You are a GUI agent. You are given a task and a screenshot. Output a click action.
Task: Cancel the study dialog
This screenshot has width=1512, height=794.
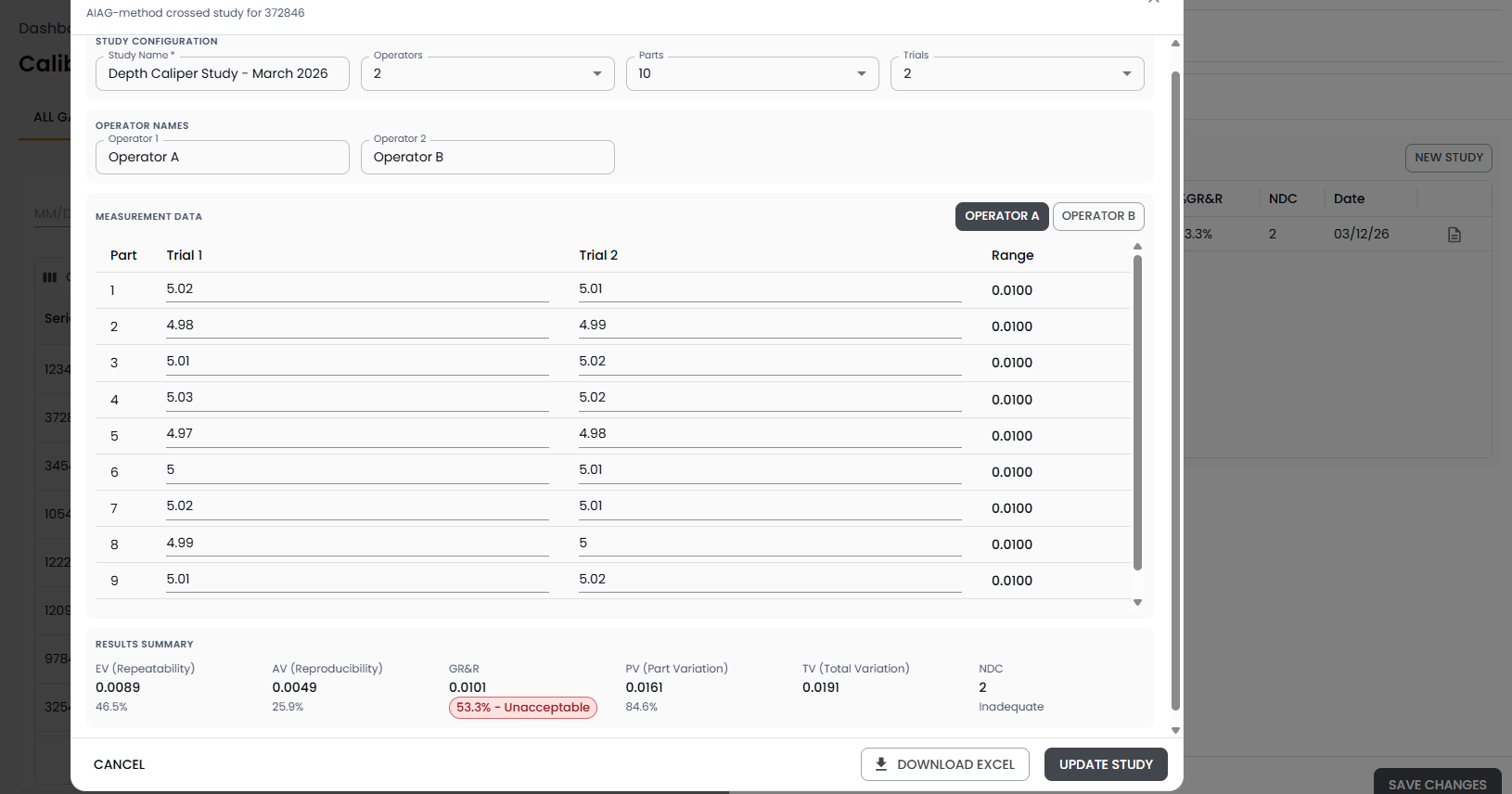point(120,764)
